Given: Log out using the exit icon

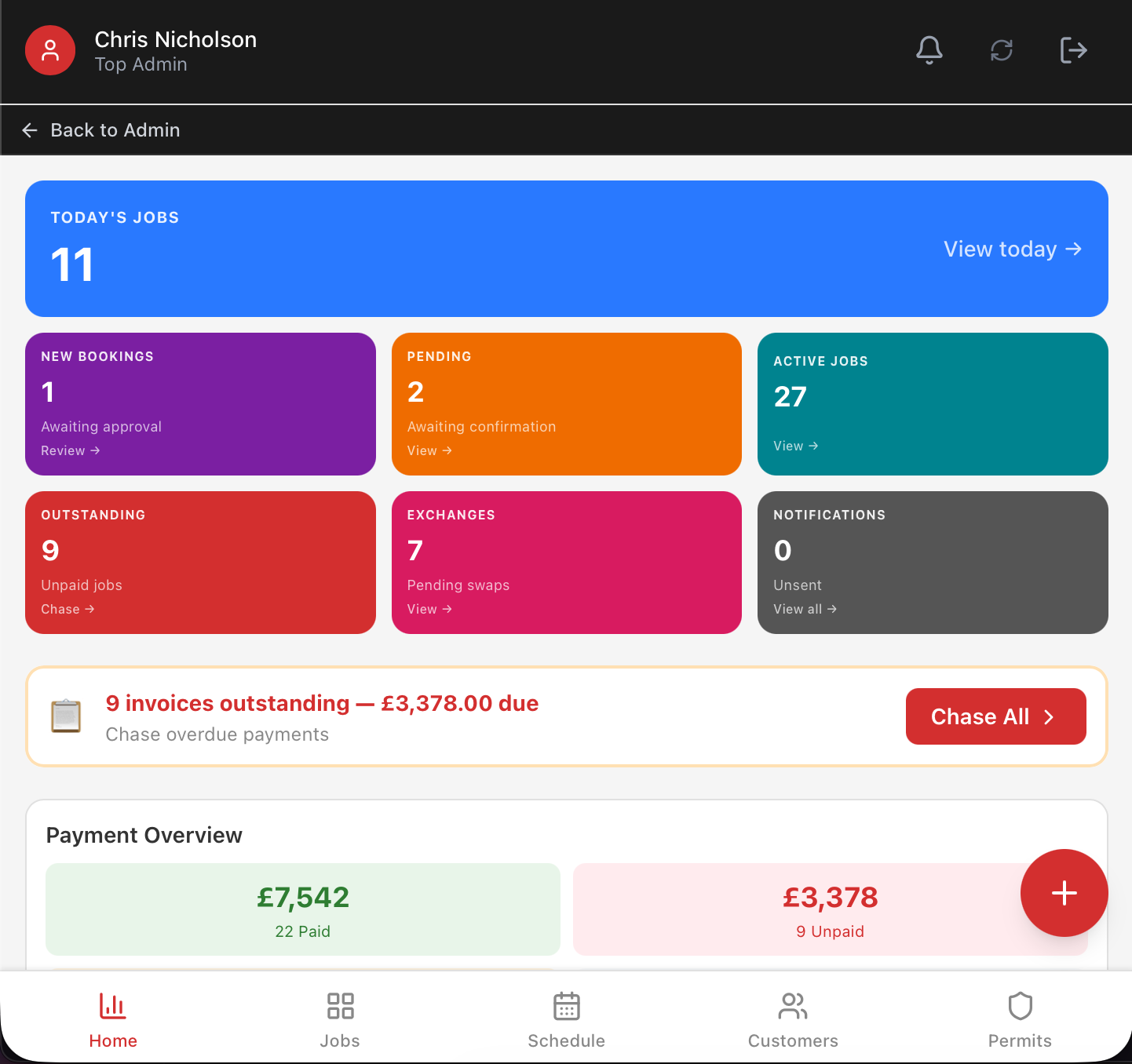Looking at the screenshot, I should click(1073, 50).
